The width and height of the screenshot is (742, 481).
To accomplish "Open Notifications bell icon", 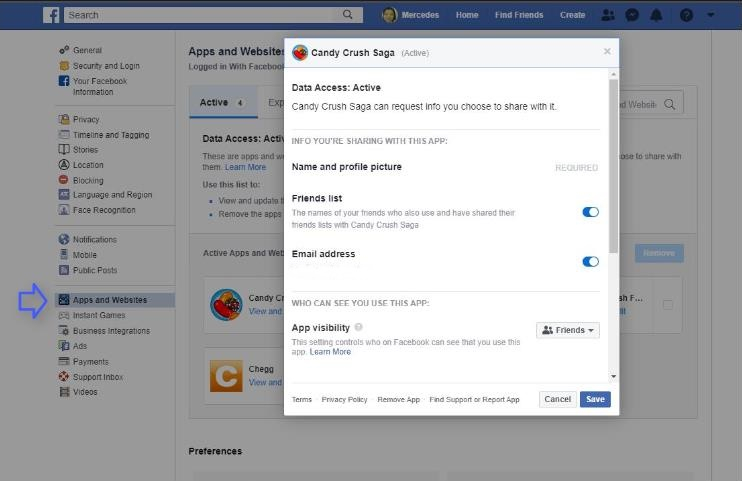I will pyautogui.click(x=656, y=15).
